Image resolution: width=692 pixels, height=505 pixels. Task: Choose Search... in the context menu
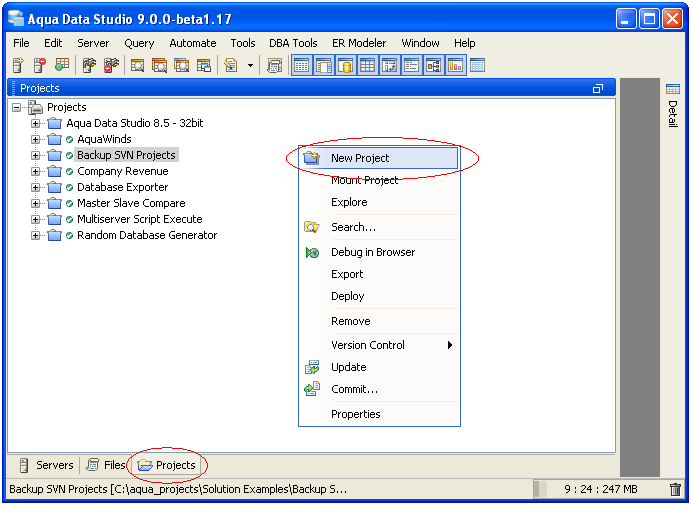(x=379, y=227)
